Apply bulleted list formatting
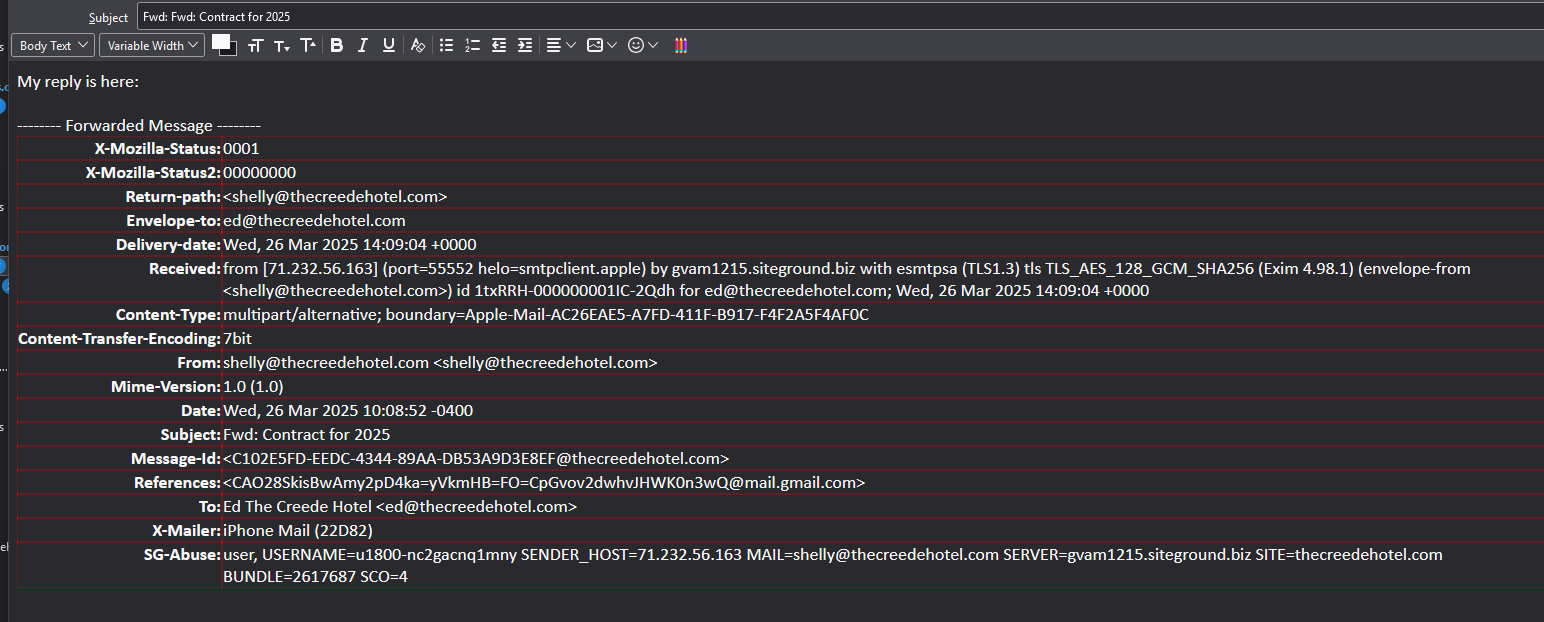 pyautogui.click(x=447, y=45)
